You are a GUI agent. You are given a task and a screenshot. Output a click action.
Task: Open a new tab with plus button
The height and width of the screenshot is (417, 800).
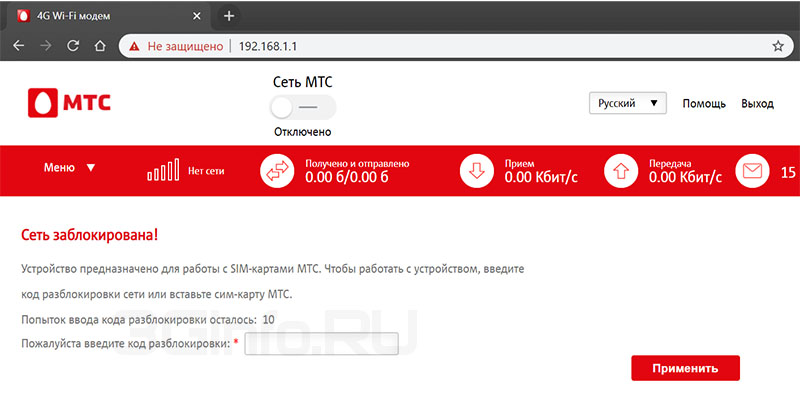coord(229,16)
